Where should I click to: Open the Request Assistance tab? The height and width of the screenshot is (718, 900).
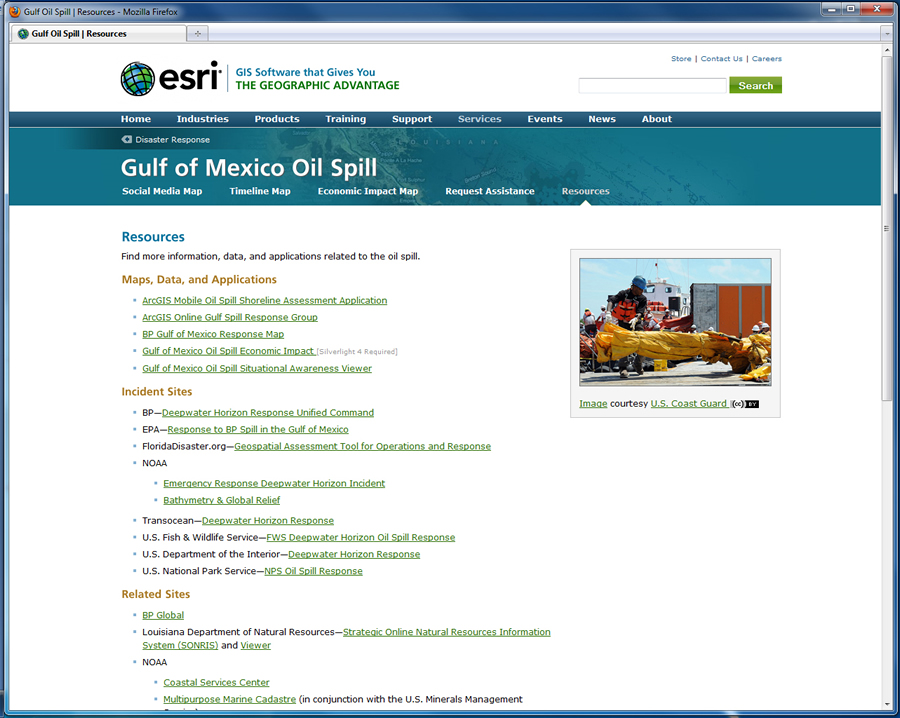point(490,191)
